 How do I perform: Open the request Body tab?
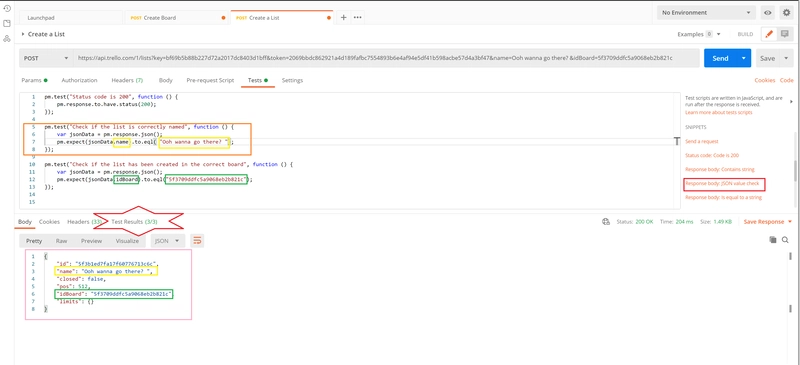(x=165, y=80)
